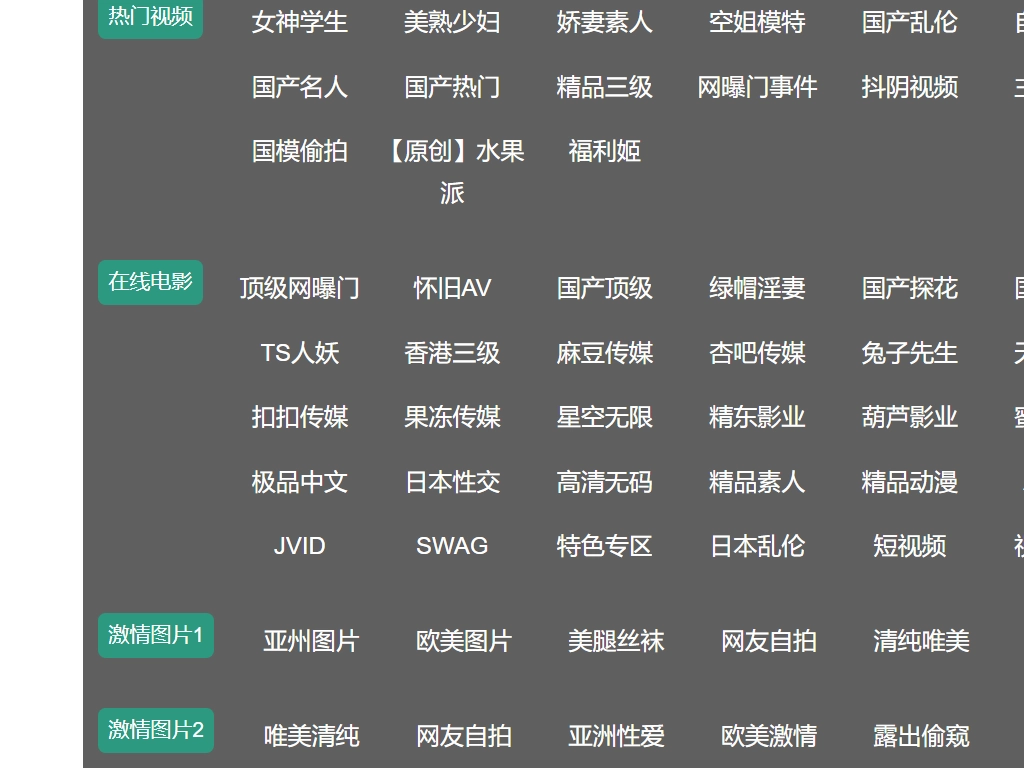Open the 国产热门 category link
Screen dimensions: 1024x768
point(452,87)
